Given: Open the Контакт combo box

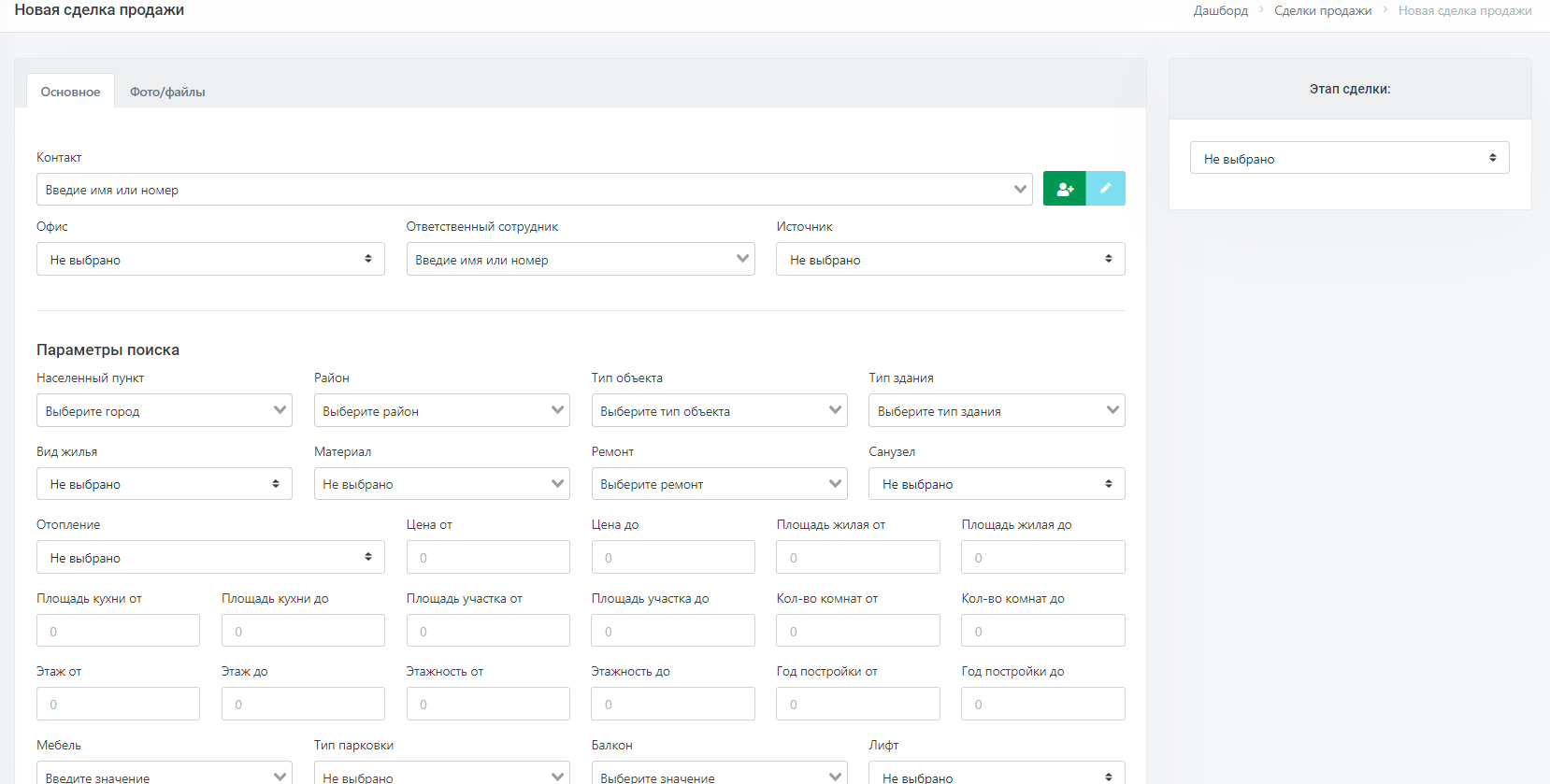Looking at the screenshot, I should [x=535, y=190].
